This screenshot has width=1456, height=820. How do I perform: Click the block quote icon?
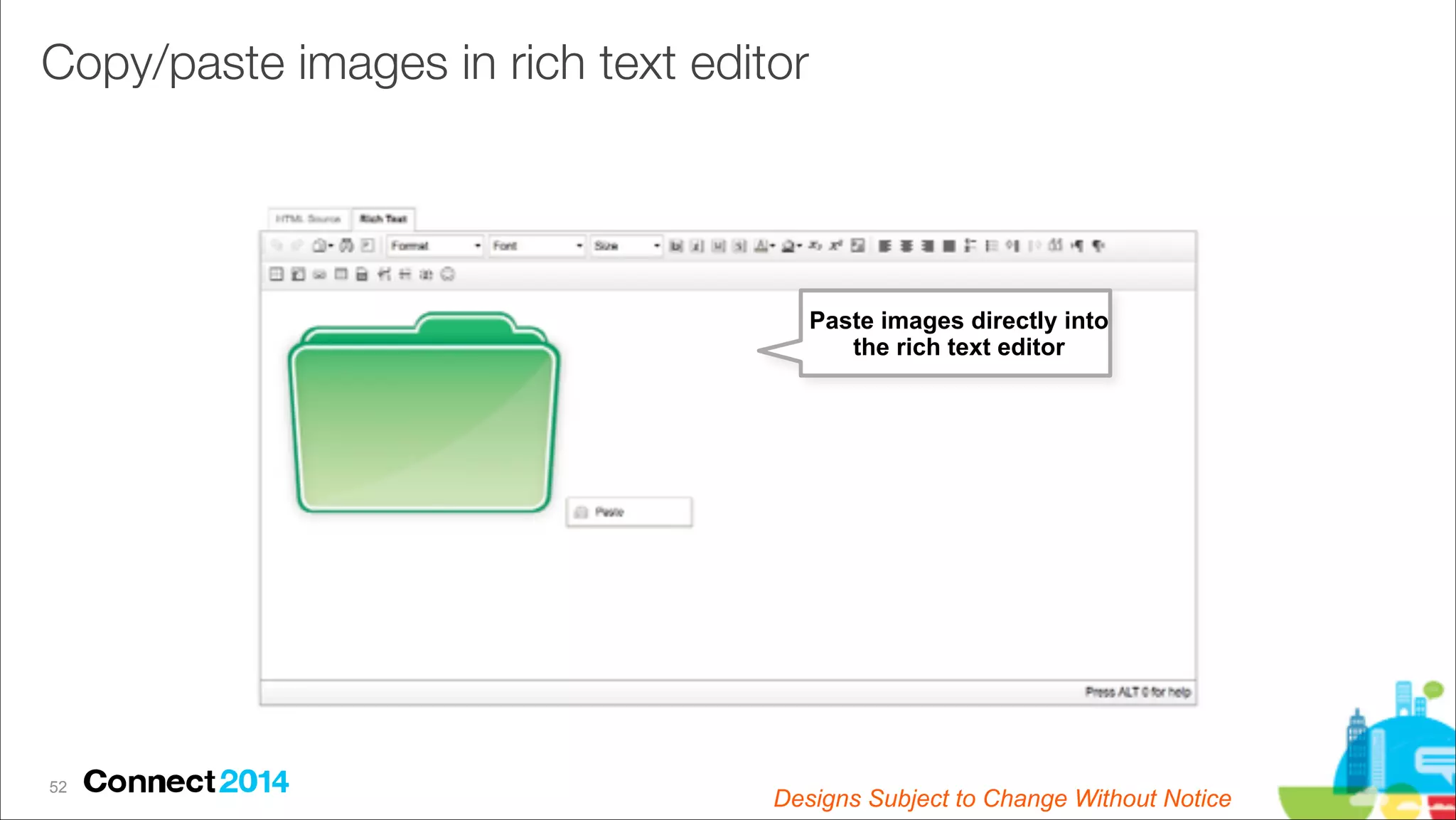click(1056, 246)
